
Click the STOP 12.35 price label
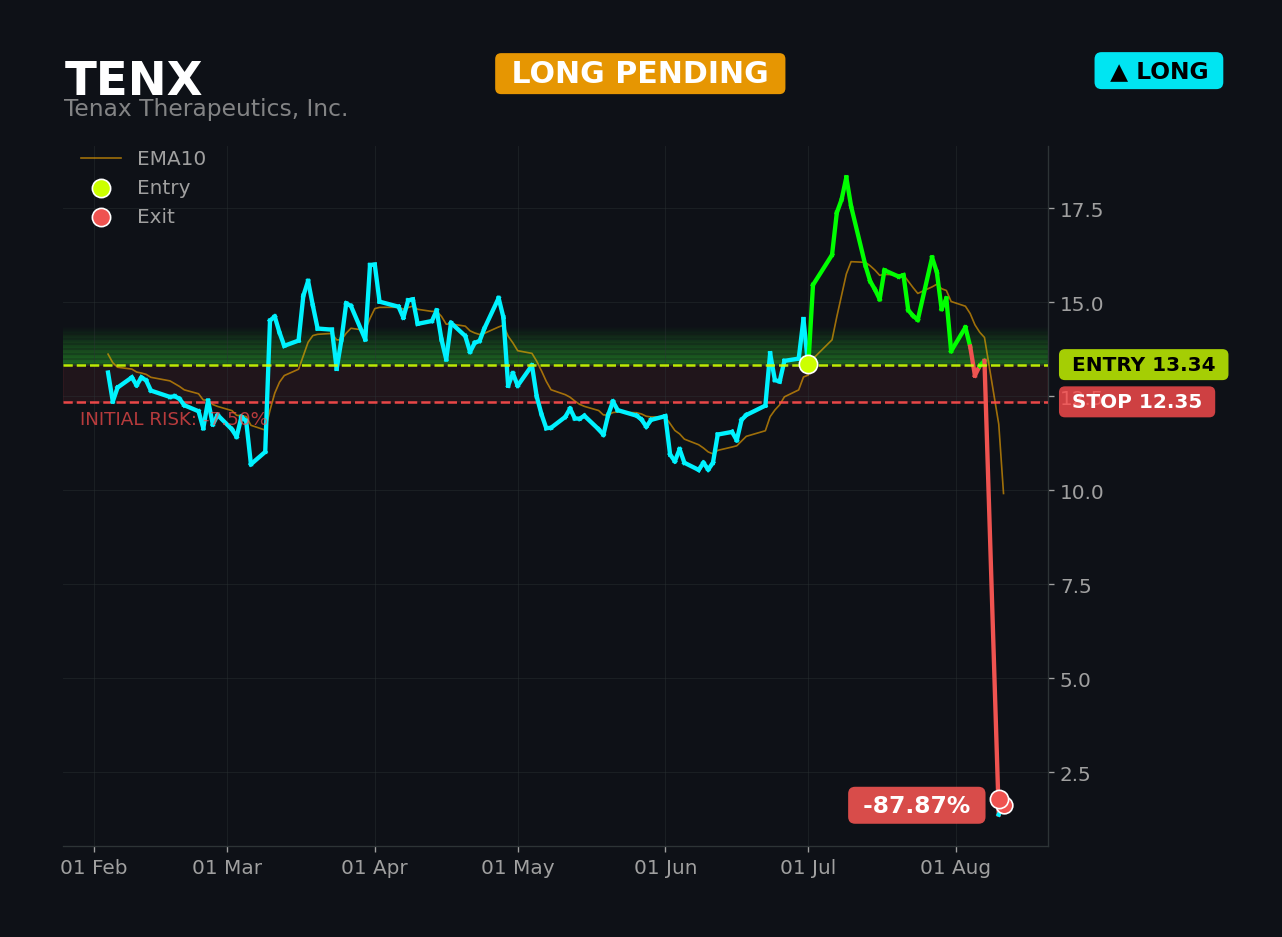[1137, 402]
